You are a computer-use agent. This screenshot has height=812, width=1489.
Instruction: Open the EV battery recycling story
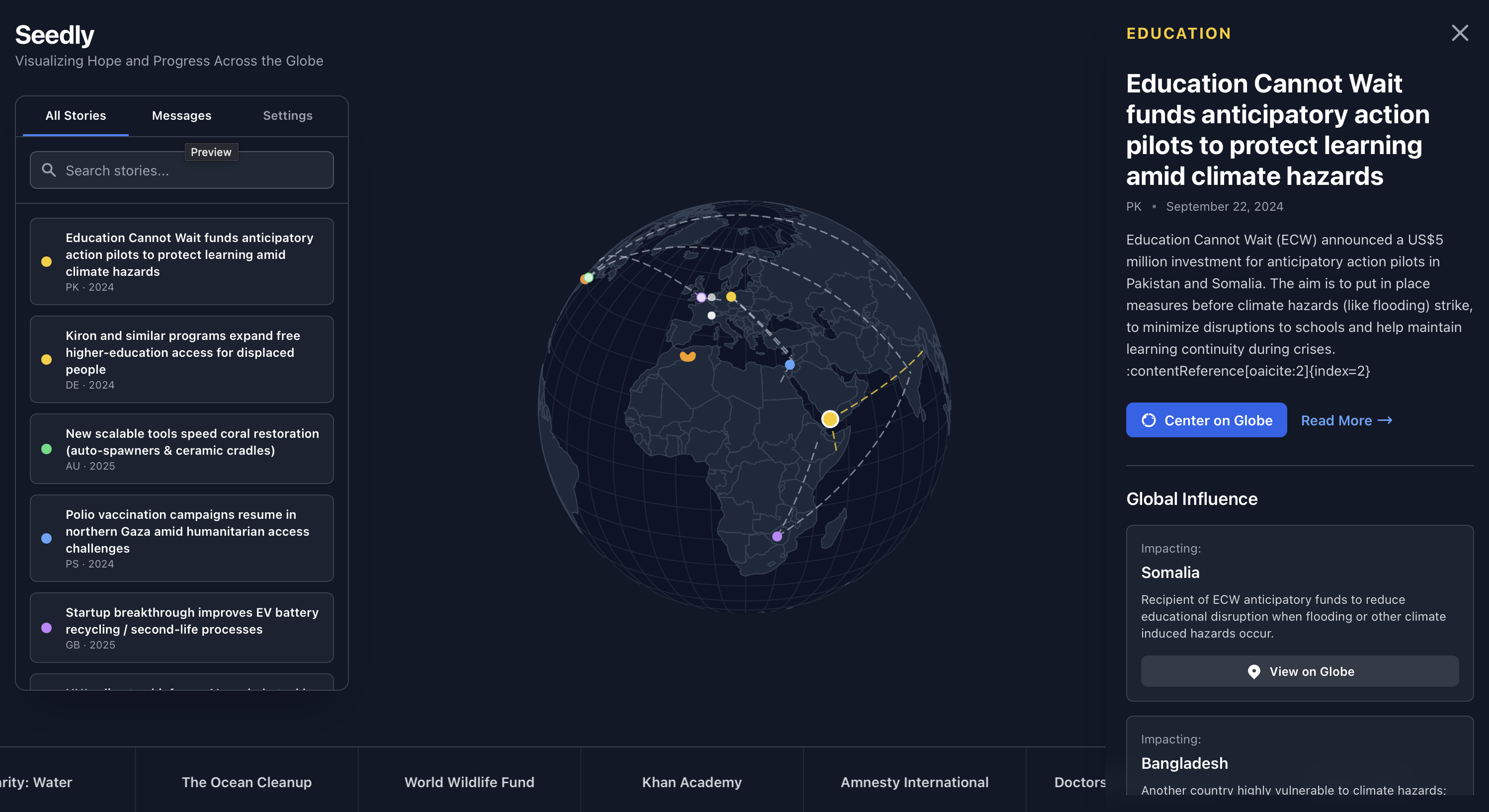pos(181,628)
